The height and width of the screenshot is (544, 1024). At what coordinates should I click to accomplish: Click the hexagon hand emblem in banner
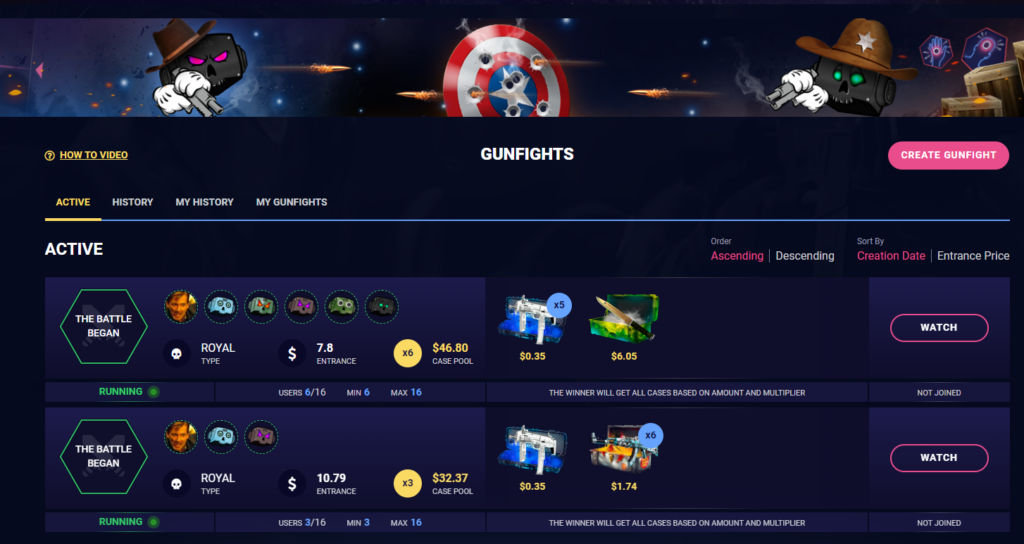[936, 51]
